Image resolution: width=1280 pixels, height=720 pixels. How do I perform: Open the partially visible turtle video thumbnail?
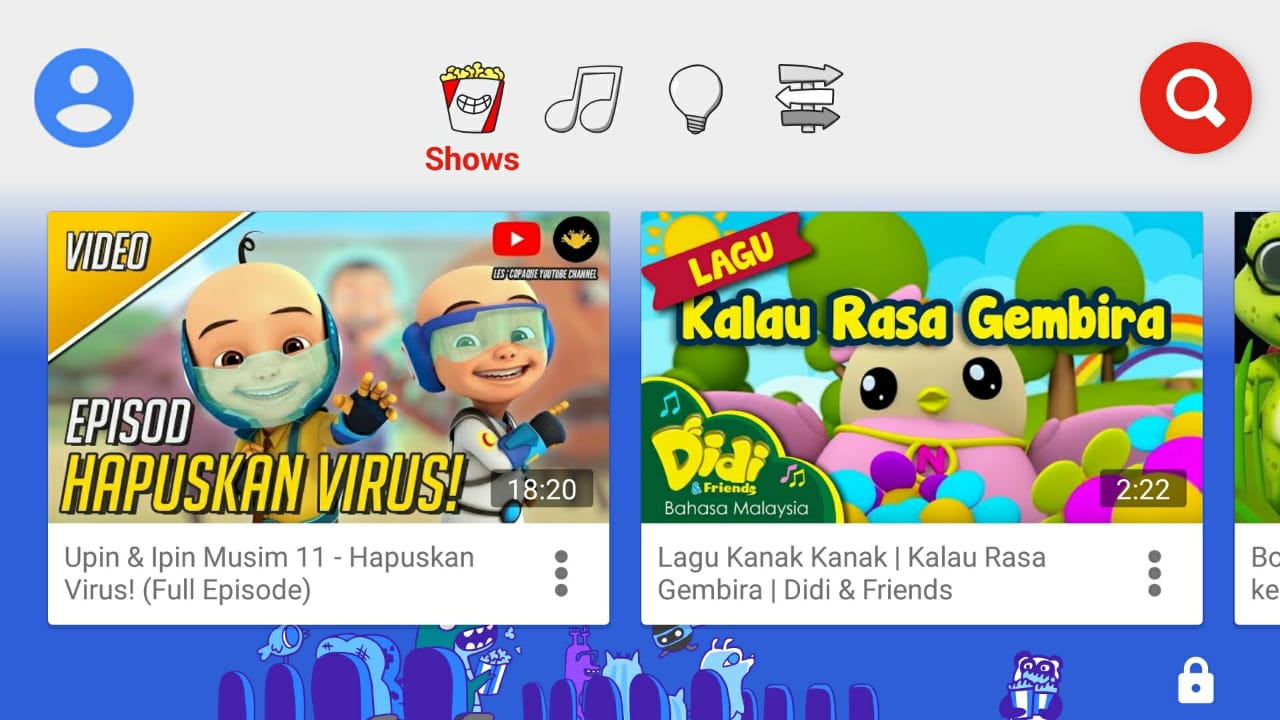tap(1257, 367)
